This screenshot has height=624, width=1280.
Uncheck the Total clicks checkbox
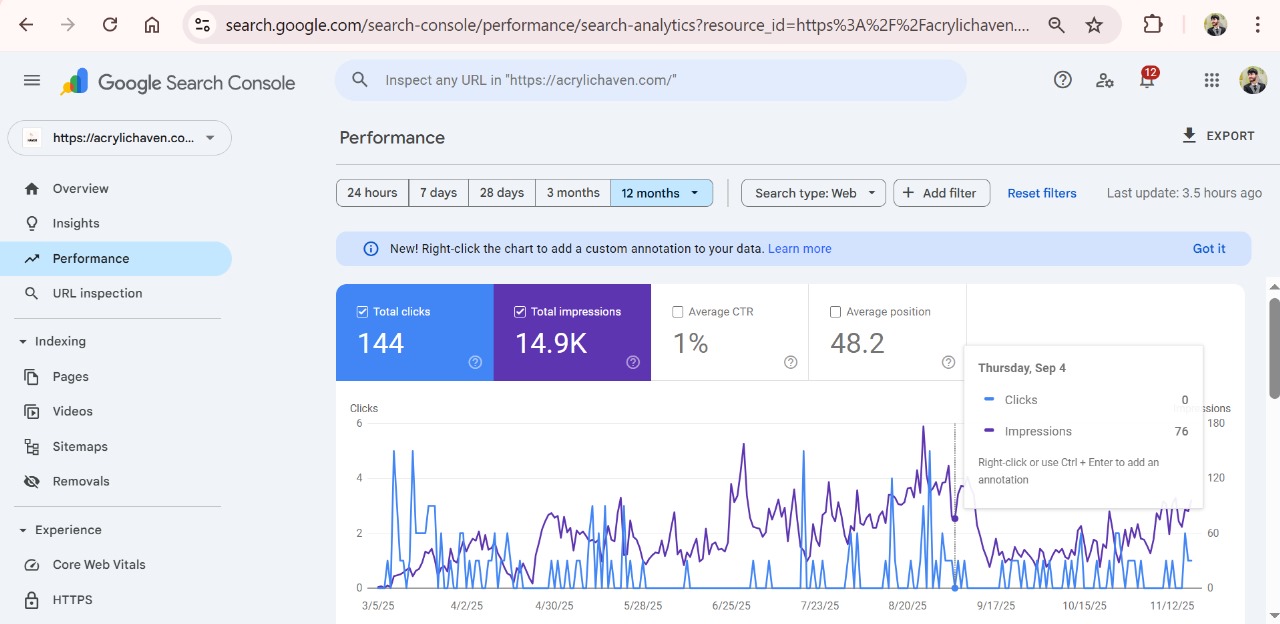362,312
